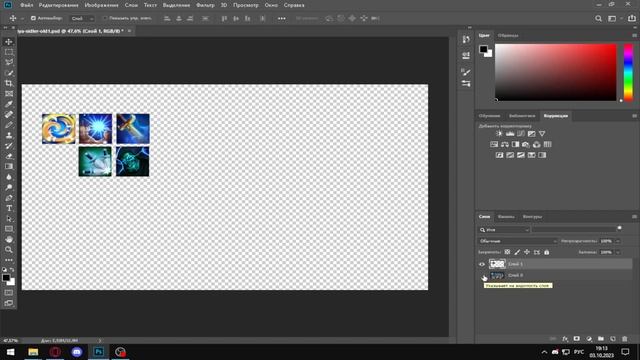Open the auto-select Layer/Group dropdown
Viewport: 640px width, 360px height.
coord(82,18)
